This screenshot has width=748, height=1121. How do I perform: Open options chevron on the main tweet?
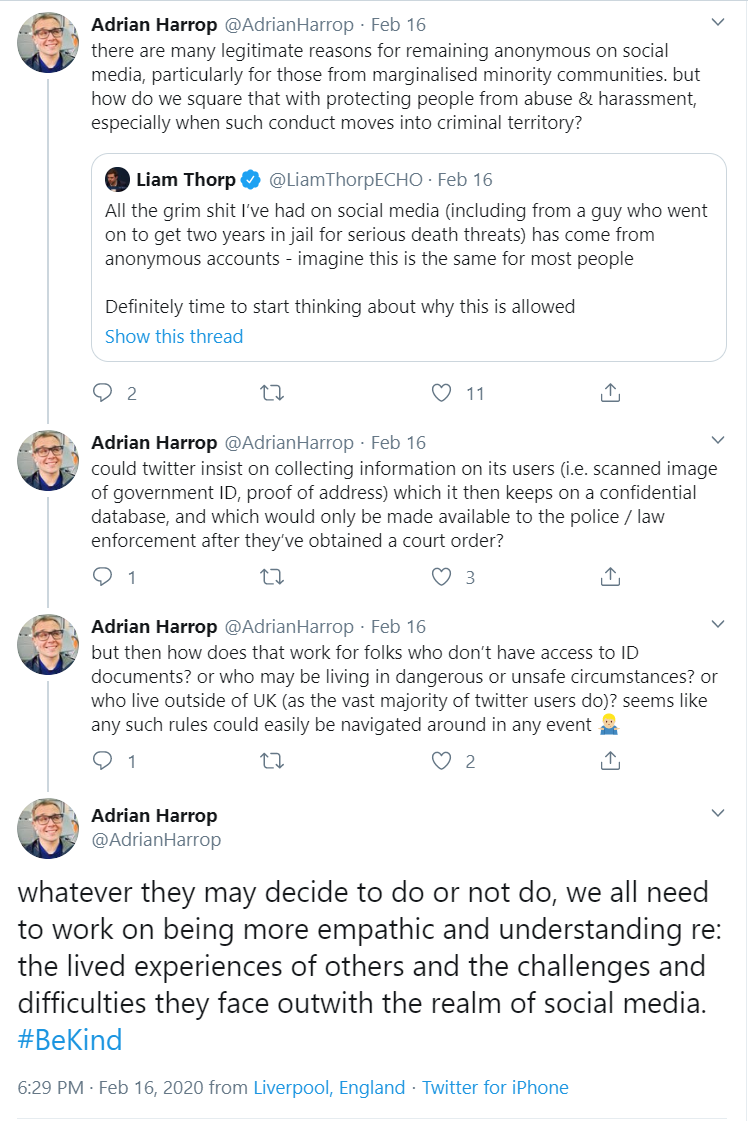tap(718, 813)
